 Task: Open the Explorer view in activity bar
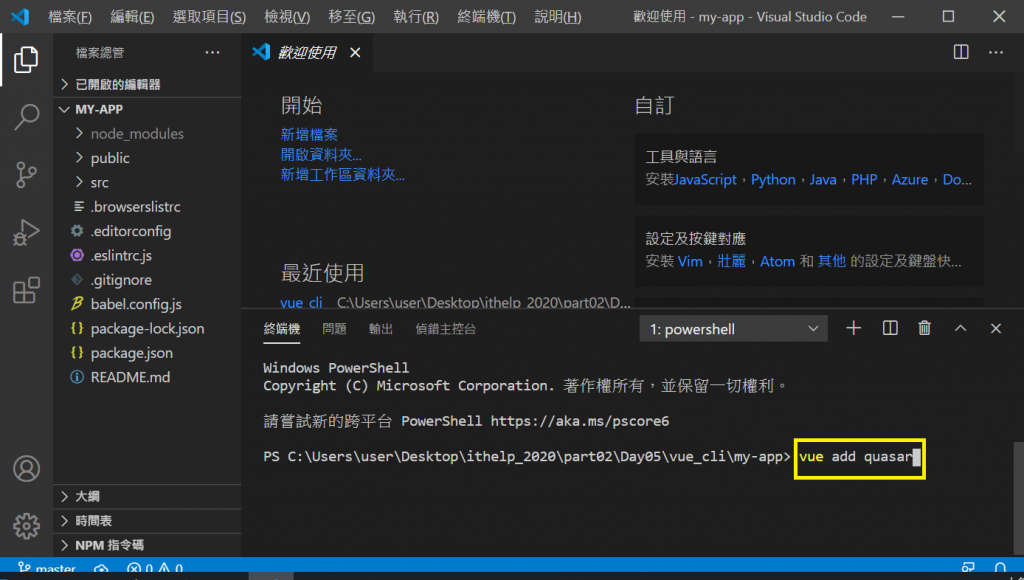[x=26, y=59]
